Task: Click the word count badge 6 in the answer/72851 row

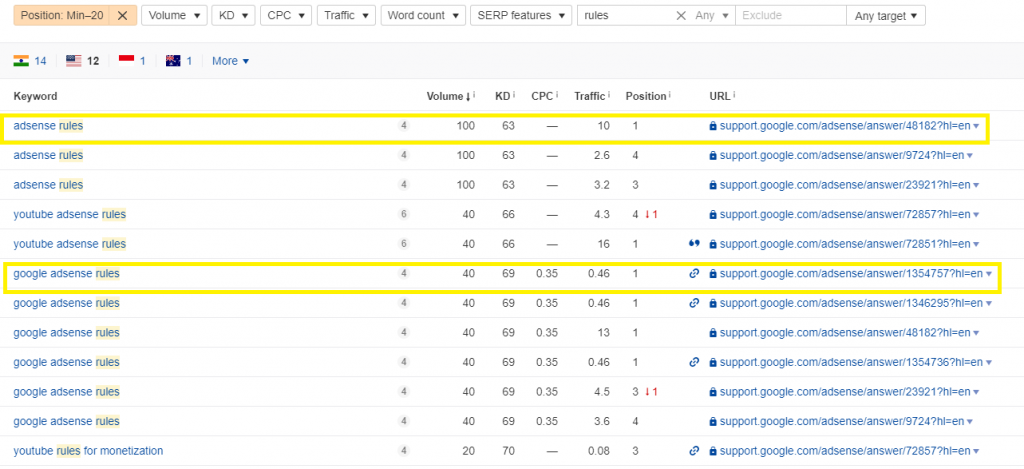Action: 404,244
